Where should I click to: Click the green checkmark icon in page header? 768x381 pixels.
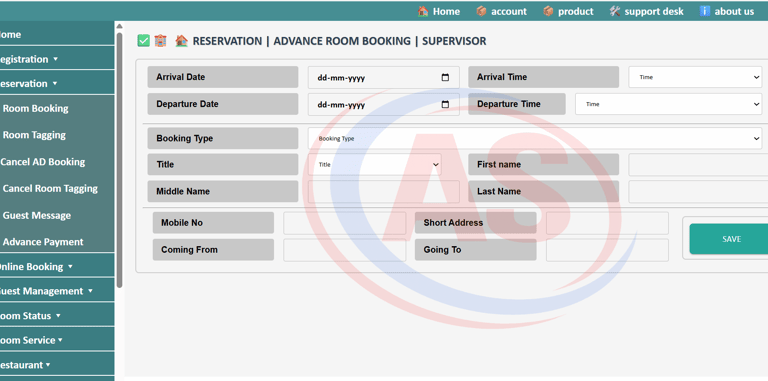(x=144, y=41)
